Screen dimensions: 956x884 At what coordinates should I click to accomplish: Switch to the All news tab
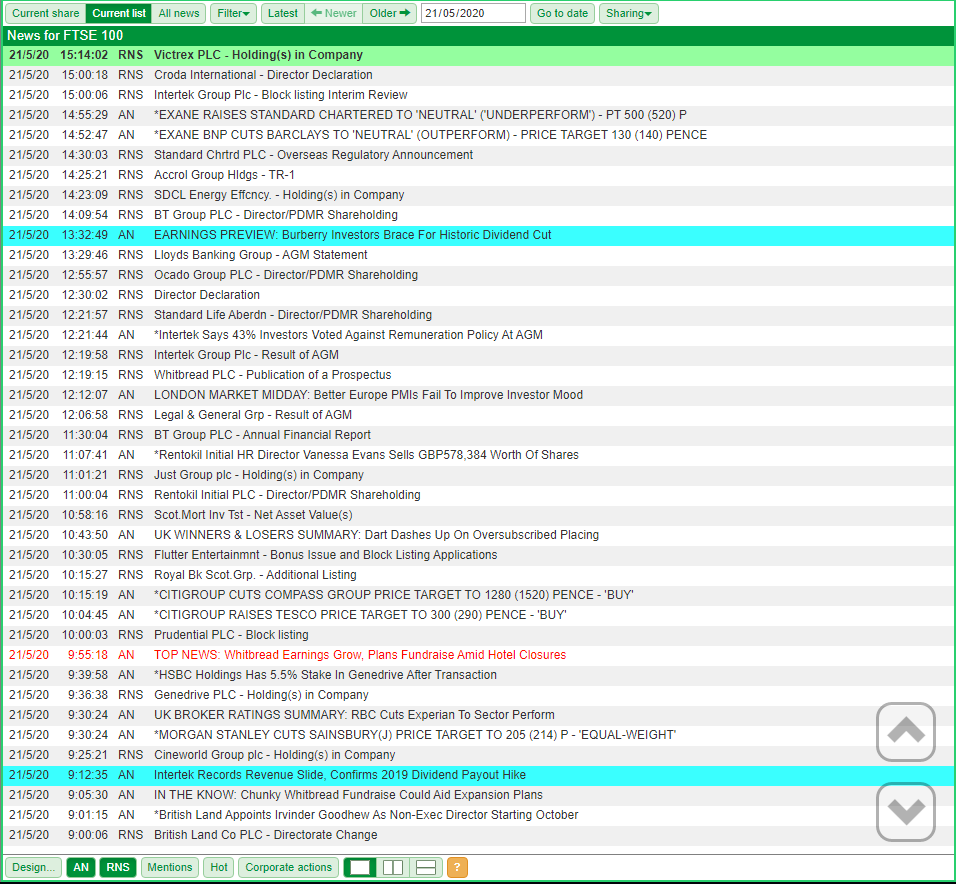(179, 13)
